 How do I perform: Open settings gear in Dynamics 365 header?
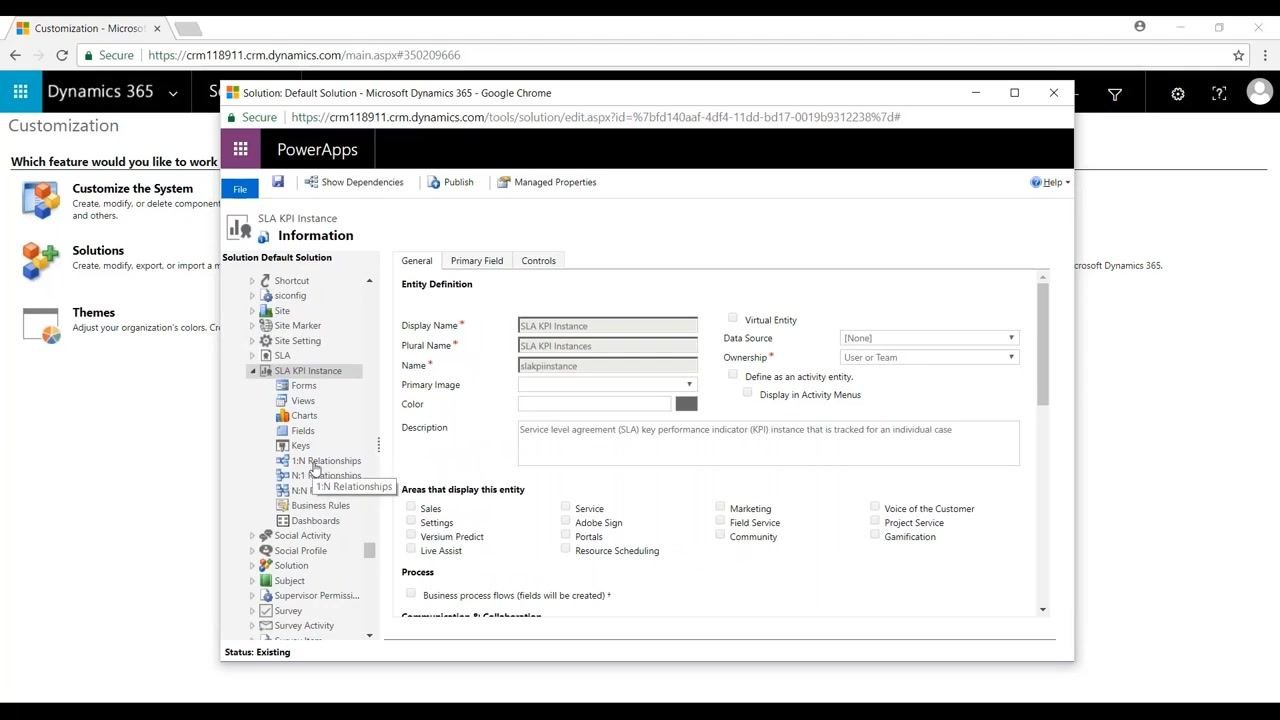pos(1178,94)
